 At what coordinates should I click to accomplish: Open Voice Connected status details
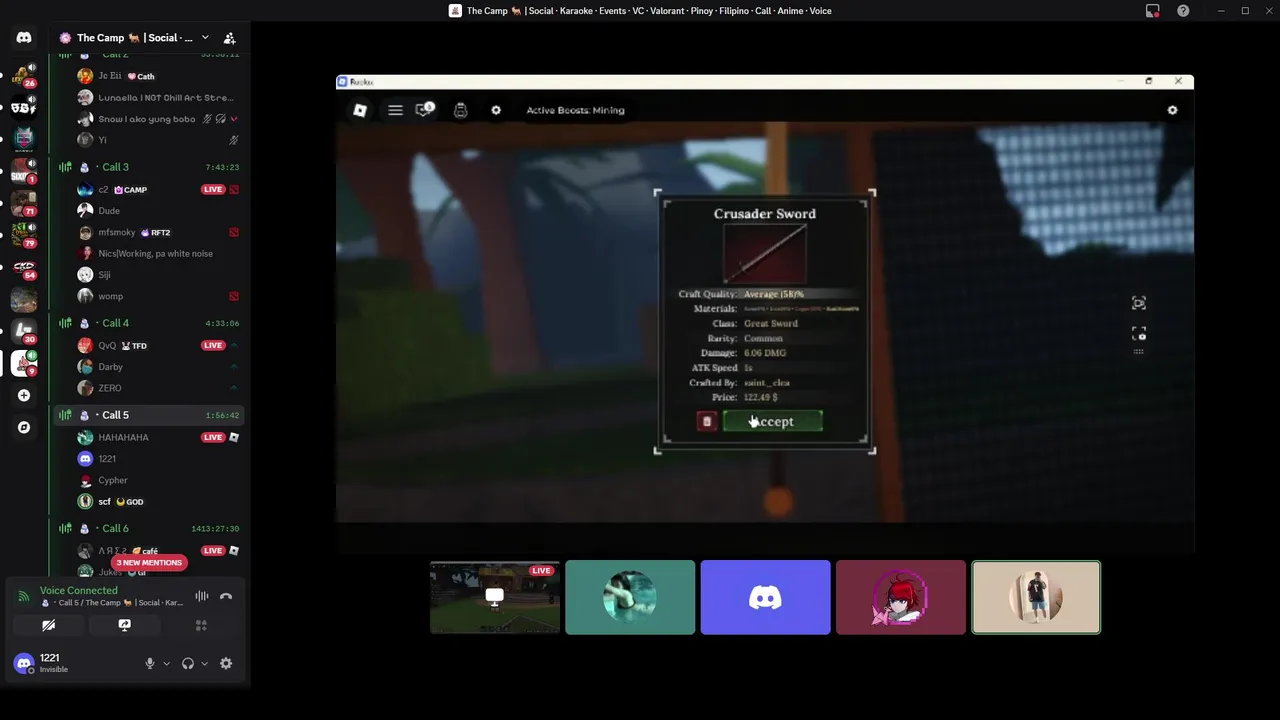click(x=78, y=591)
